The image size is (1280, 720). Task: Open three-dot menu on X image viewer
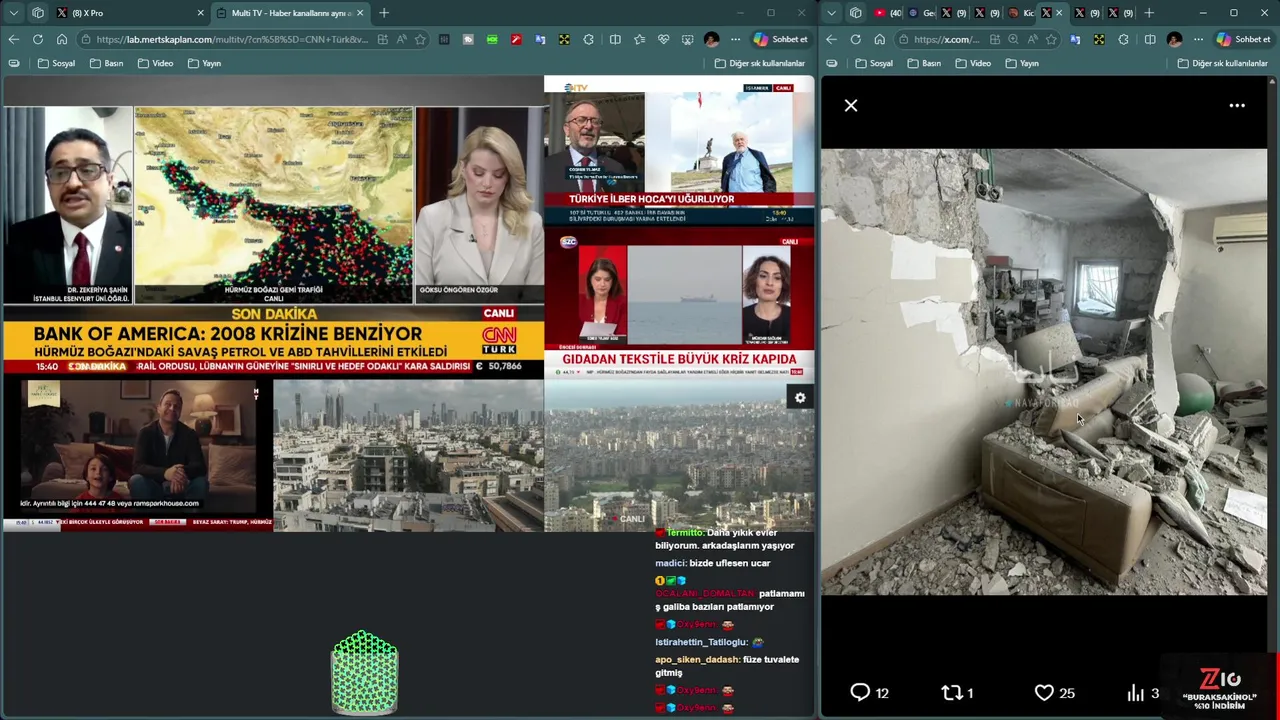click(x=1237, y=105)
